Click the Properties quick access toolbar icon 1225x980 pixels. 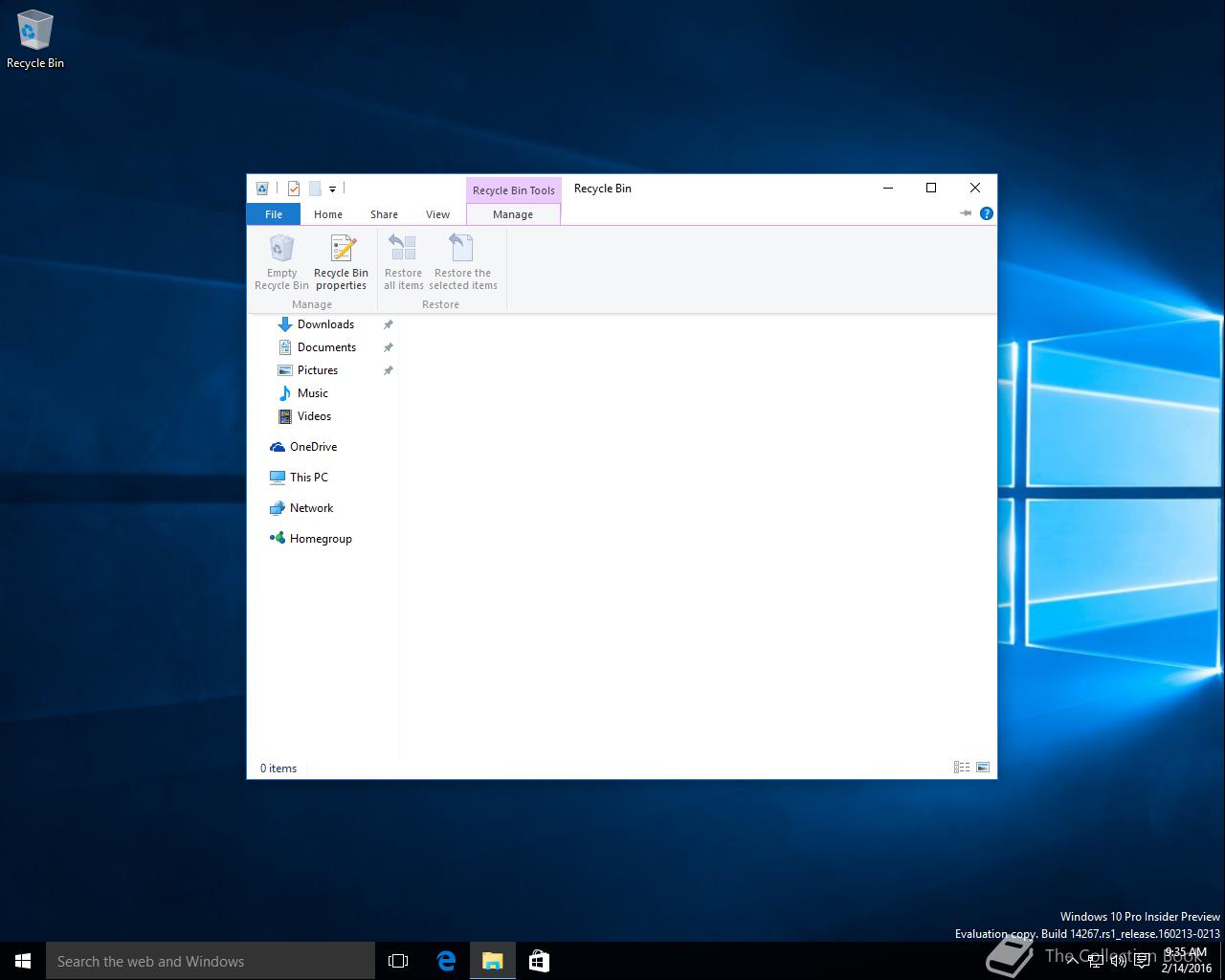pyautogui.click(x=294, y=189)
